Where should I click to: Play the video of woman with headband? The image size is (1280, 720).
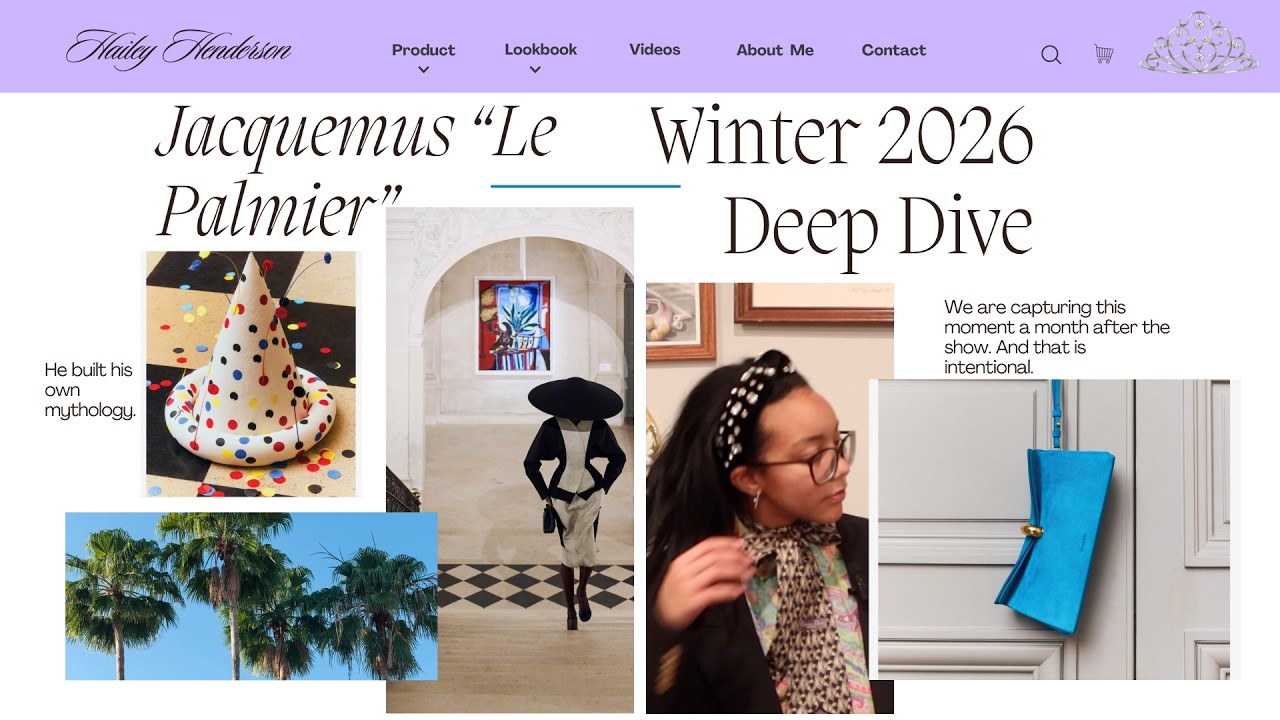click(770, 498)
